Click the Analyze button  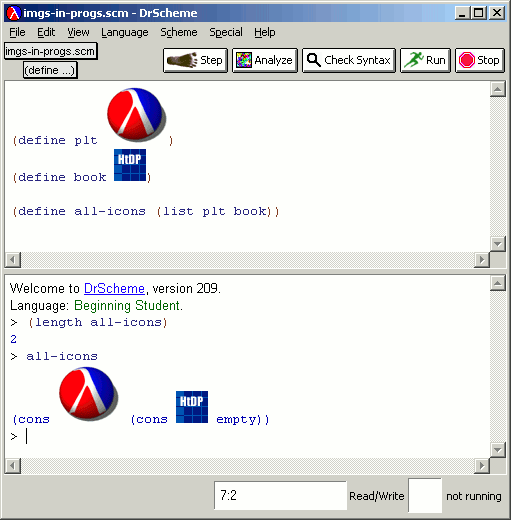tap(265, 60)
